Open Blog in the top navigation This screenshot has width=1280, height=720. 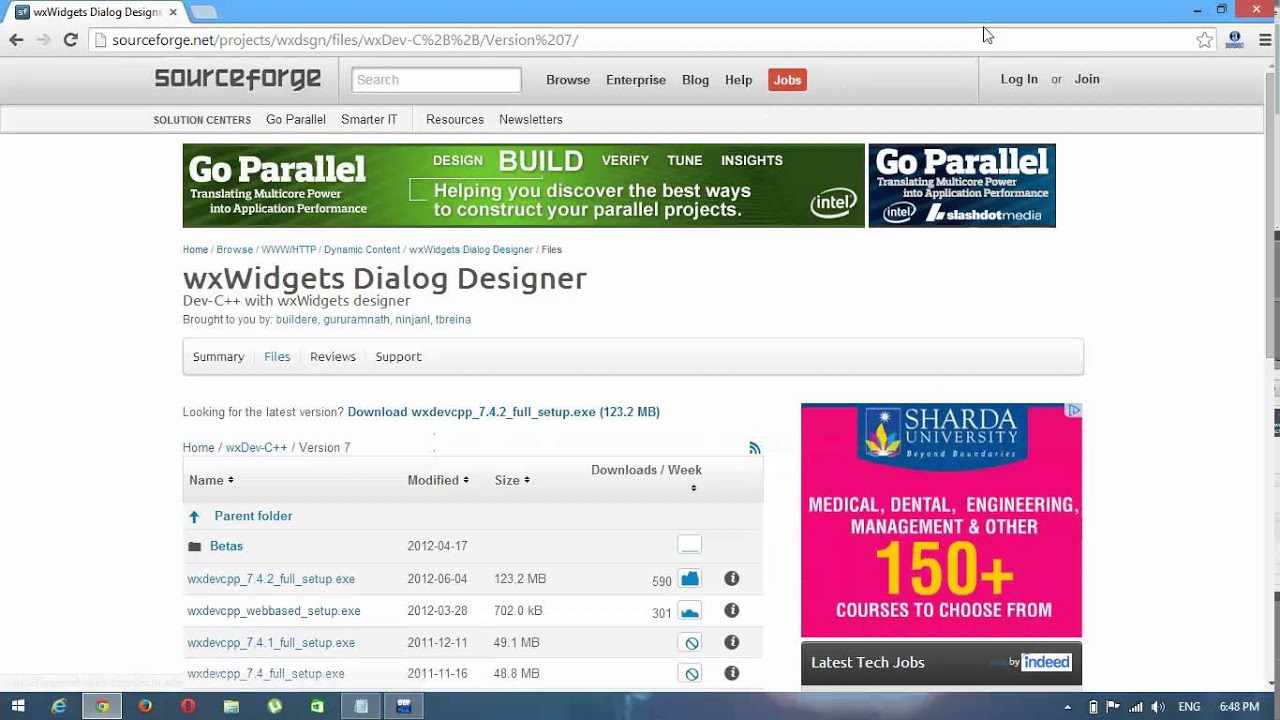coord(695,80)
